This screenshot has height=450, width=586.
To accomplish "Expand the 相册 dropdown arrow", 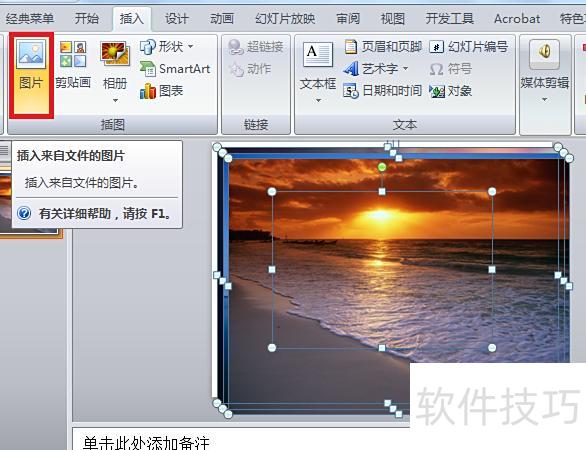I will [x=115, y=100].
